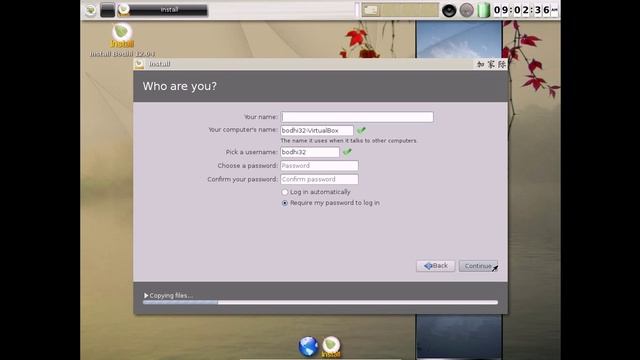This screenshot has width=640, height=360.
Task: Click the 'Who are you?' heading
Action: point(180,86)
